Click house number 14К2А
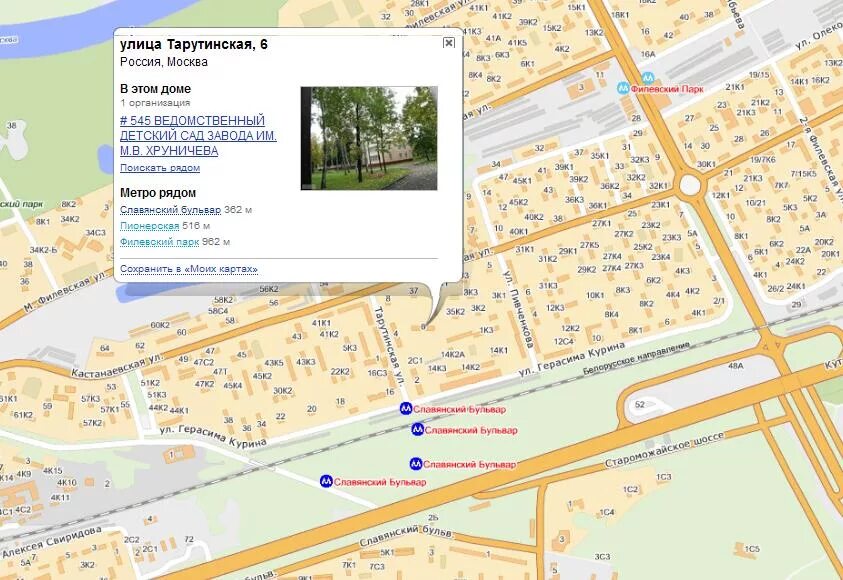 coord(453,354)
